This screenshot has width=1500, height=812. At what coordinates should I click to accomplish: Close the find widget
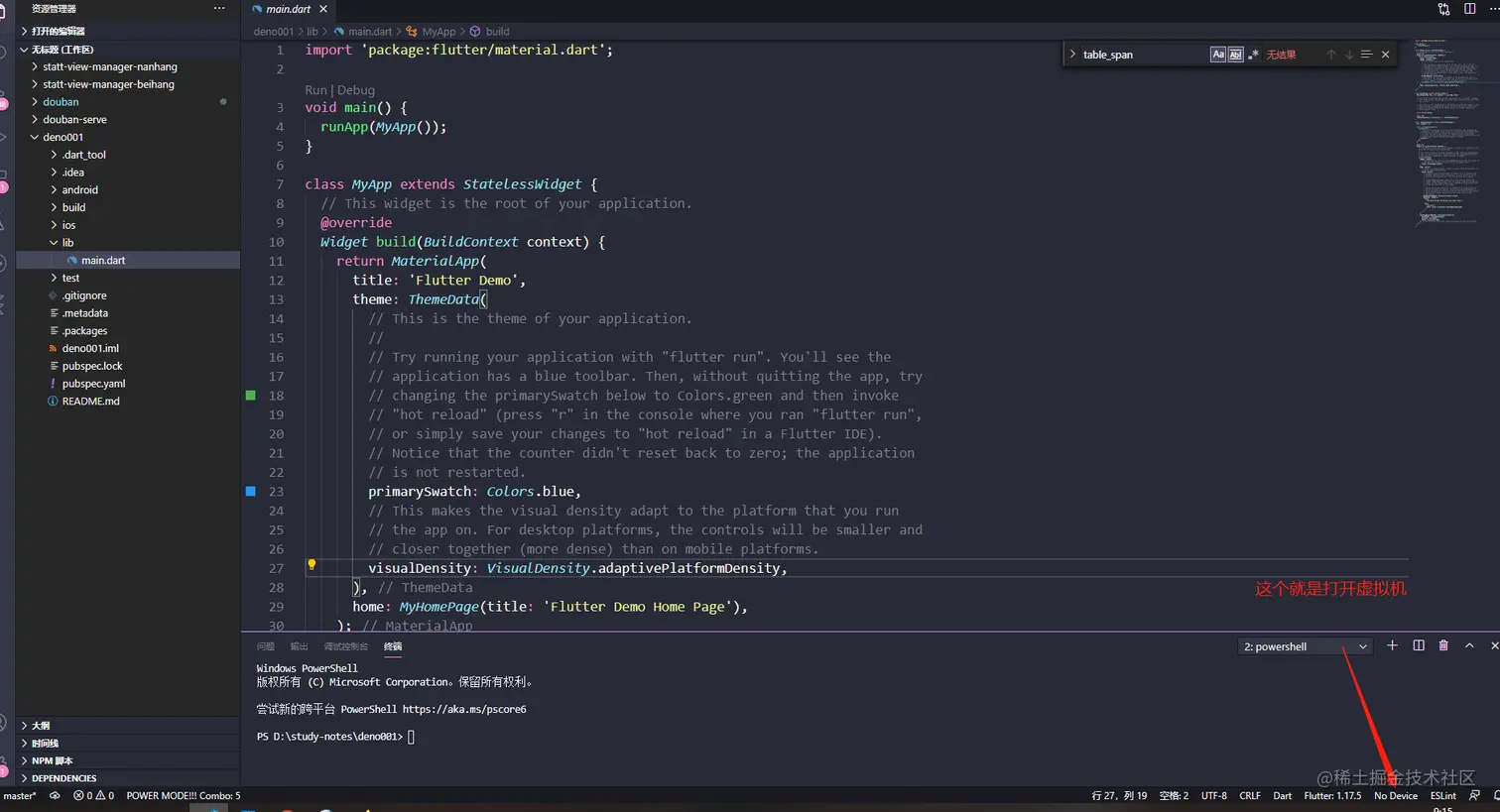1386,55
